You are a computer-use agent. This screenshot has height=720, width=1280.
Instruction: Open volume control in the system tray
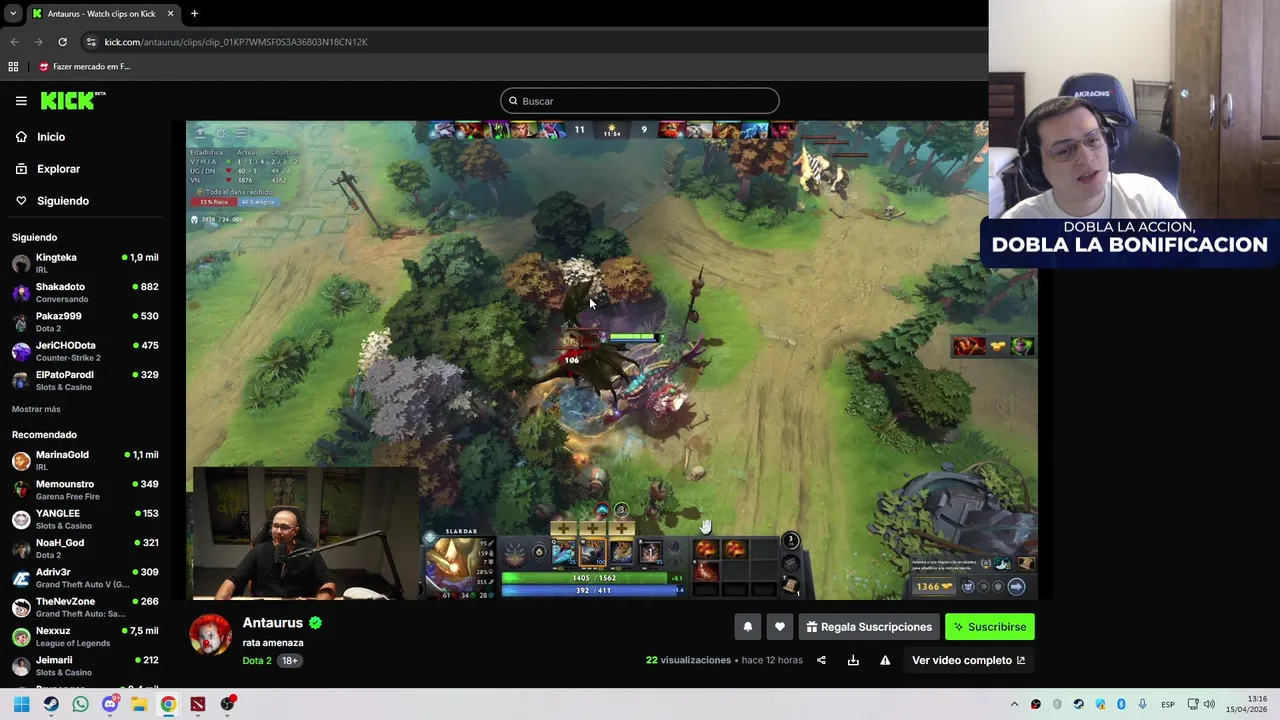click(1209, 705)
